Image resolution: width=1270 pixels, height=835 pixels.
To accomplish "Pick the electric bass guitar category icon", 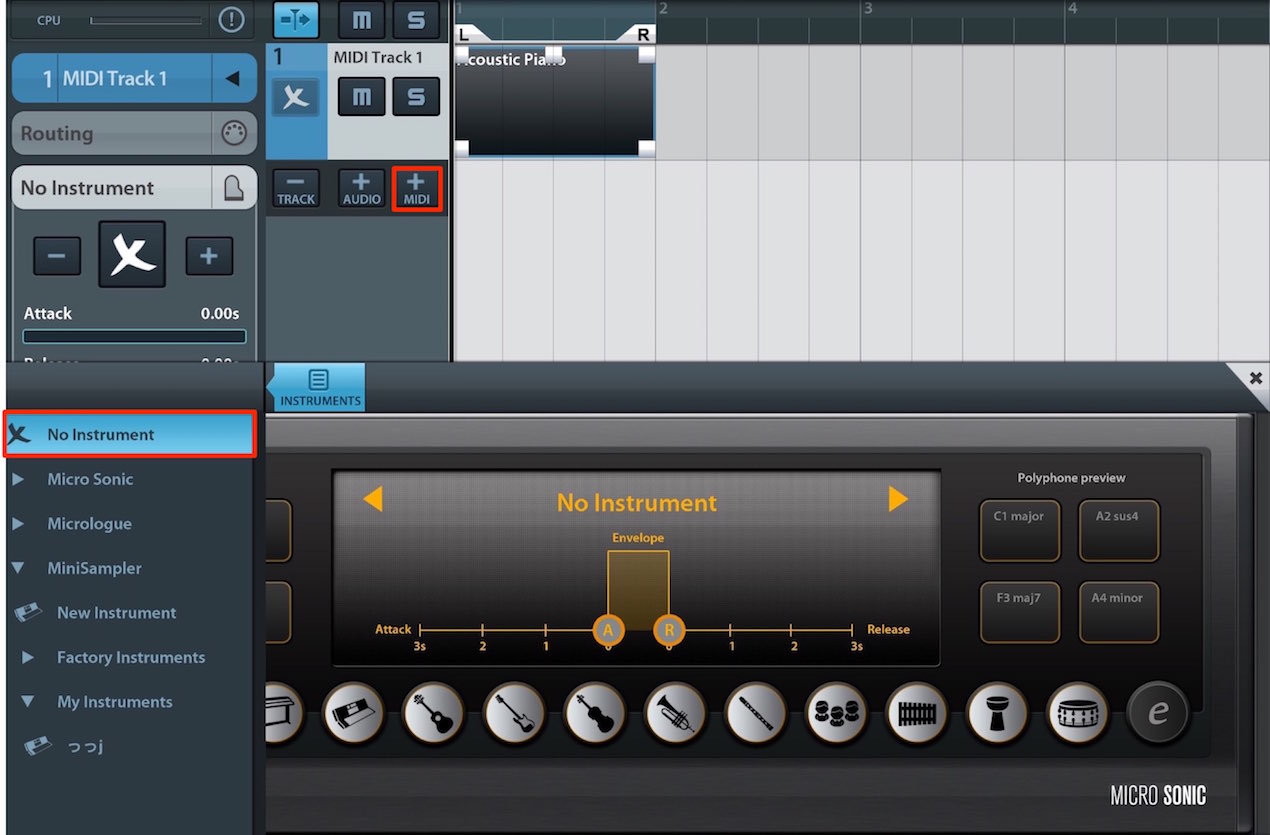I will [x=514, y=712].
